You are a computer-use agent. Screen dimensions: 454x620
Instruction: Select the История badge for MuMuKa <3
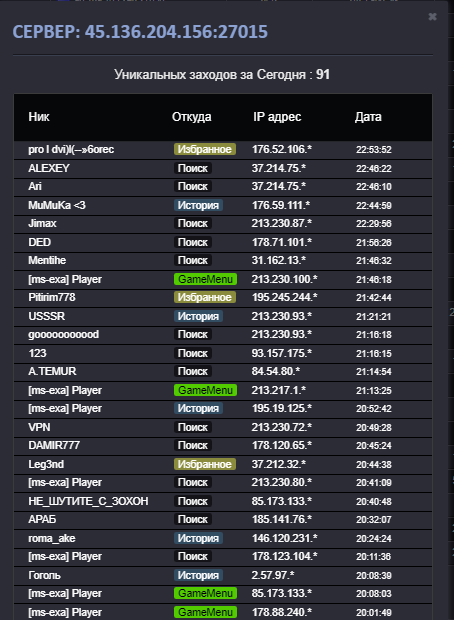[199, 205]
